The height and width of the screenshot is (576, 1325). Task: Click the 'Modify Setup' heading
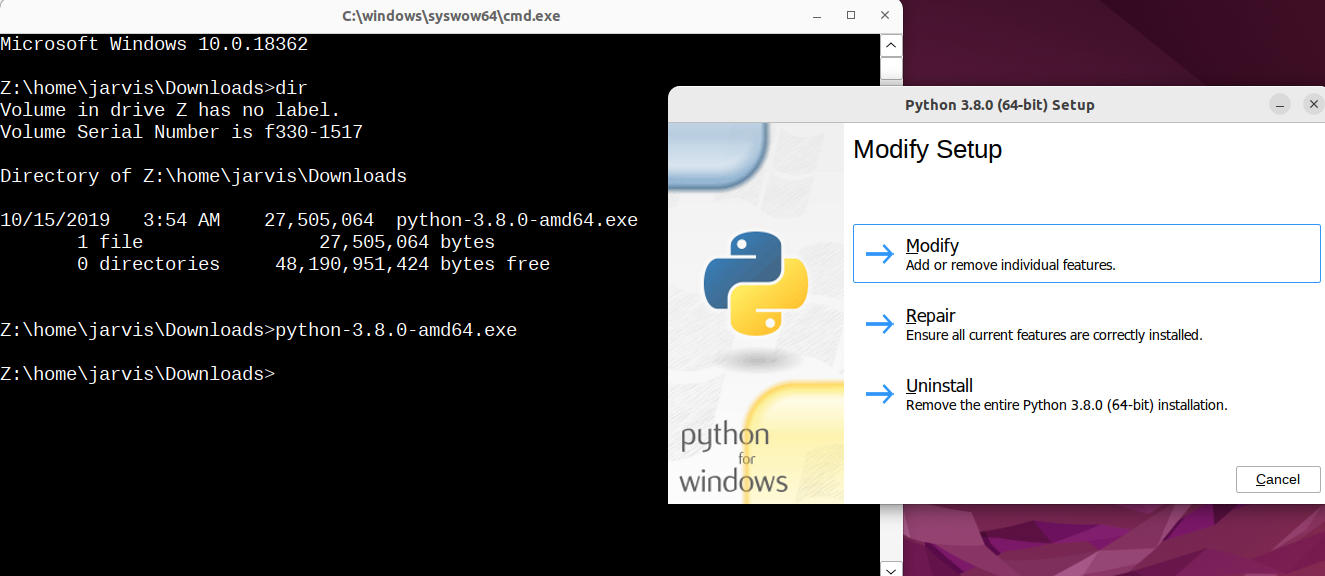click(928, 150)
